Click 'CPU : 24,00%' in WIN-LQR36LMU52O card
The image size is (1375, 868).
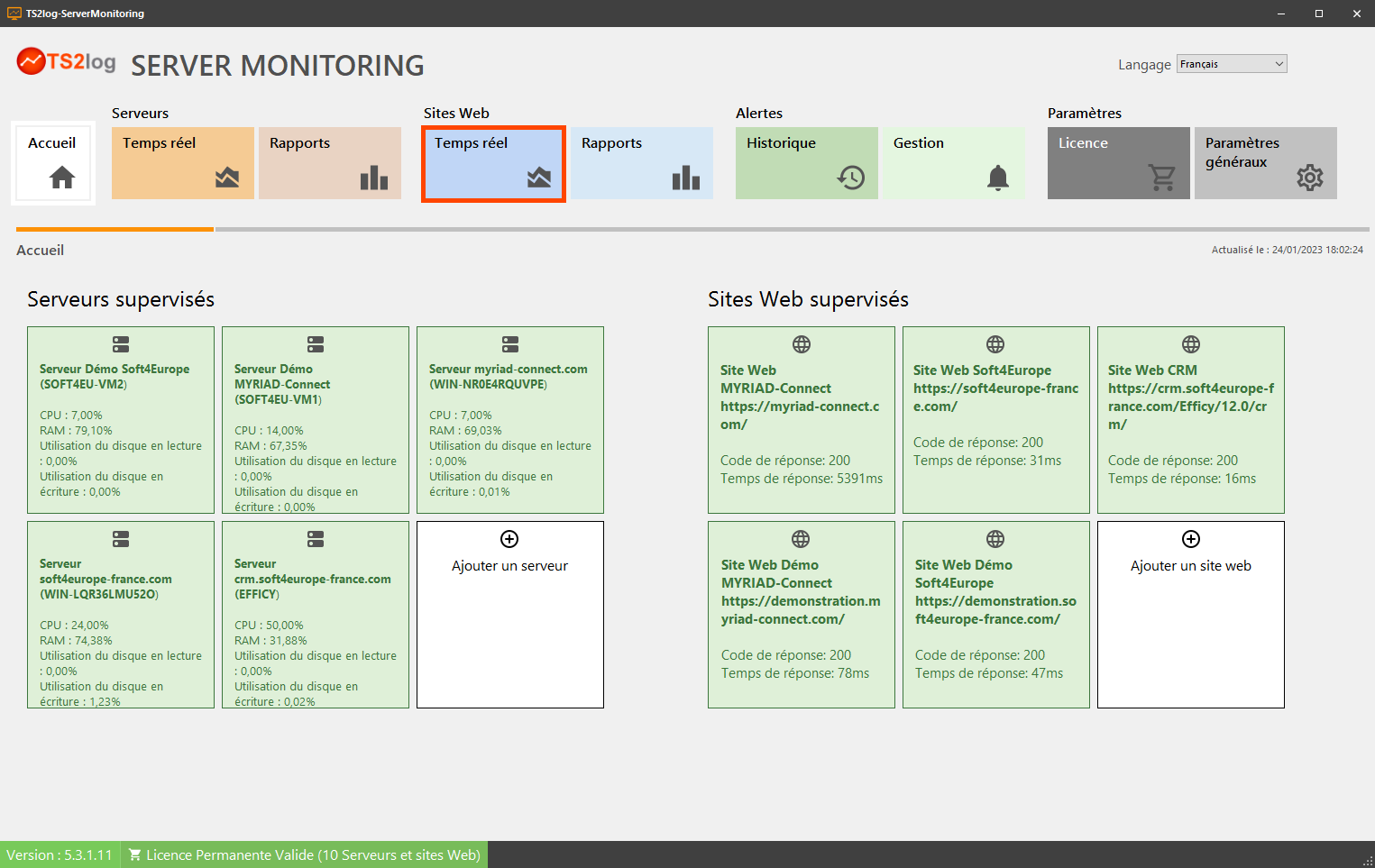(x=74, y=626)
